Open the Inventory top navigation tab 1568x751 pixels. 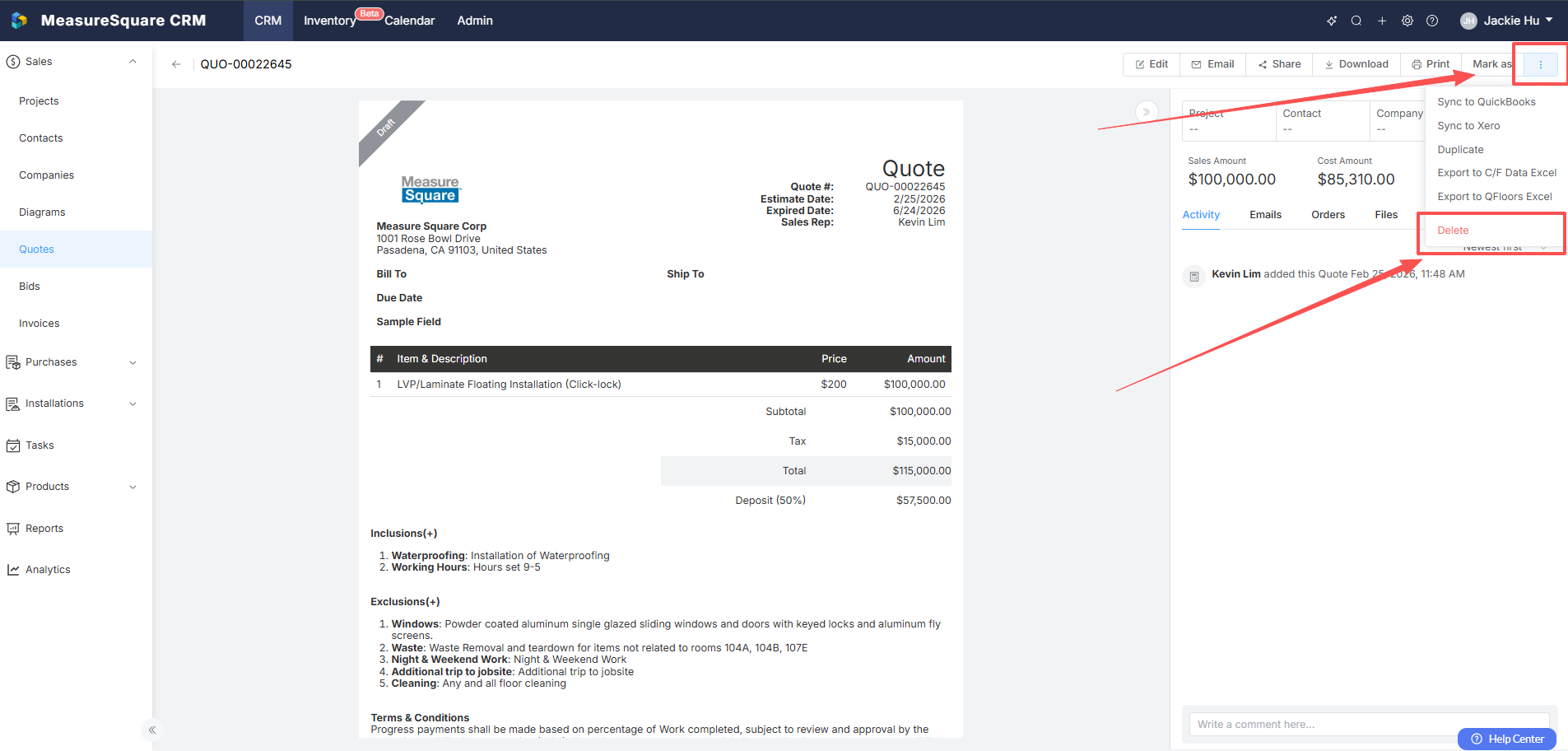(330, 21)
